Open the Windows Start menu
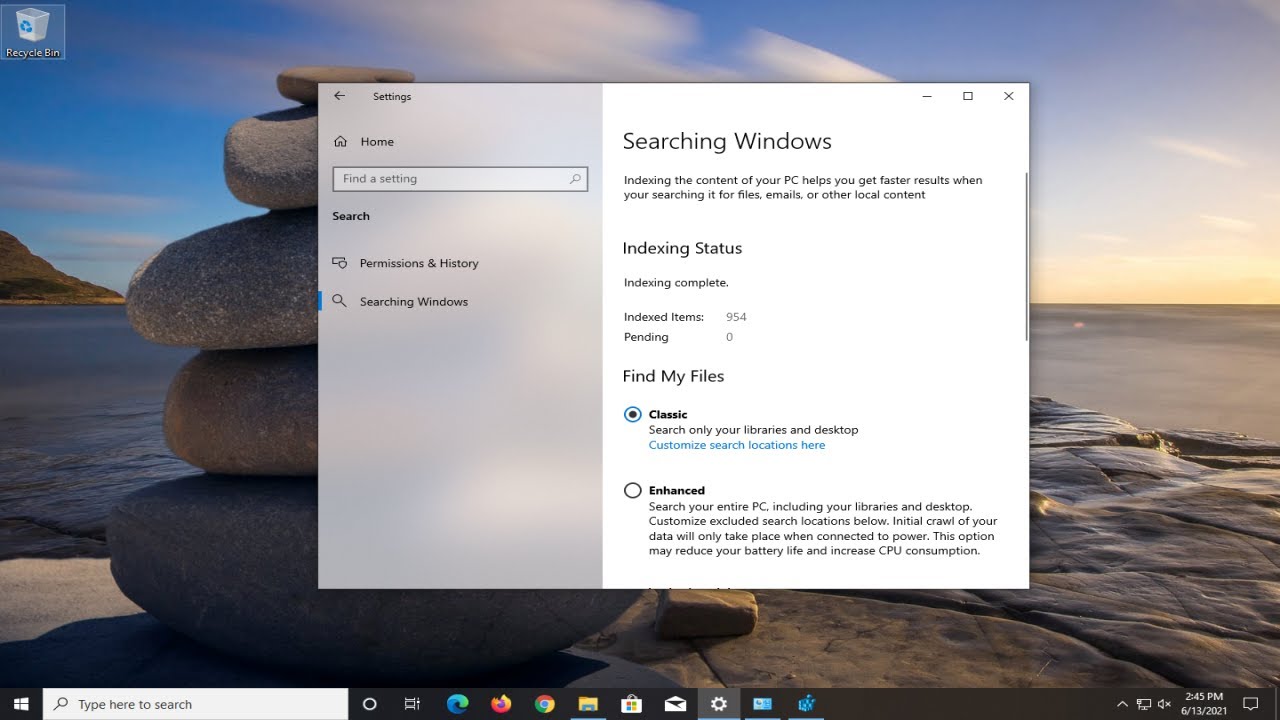1280x720 pixels. coord(21,704)
